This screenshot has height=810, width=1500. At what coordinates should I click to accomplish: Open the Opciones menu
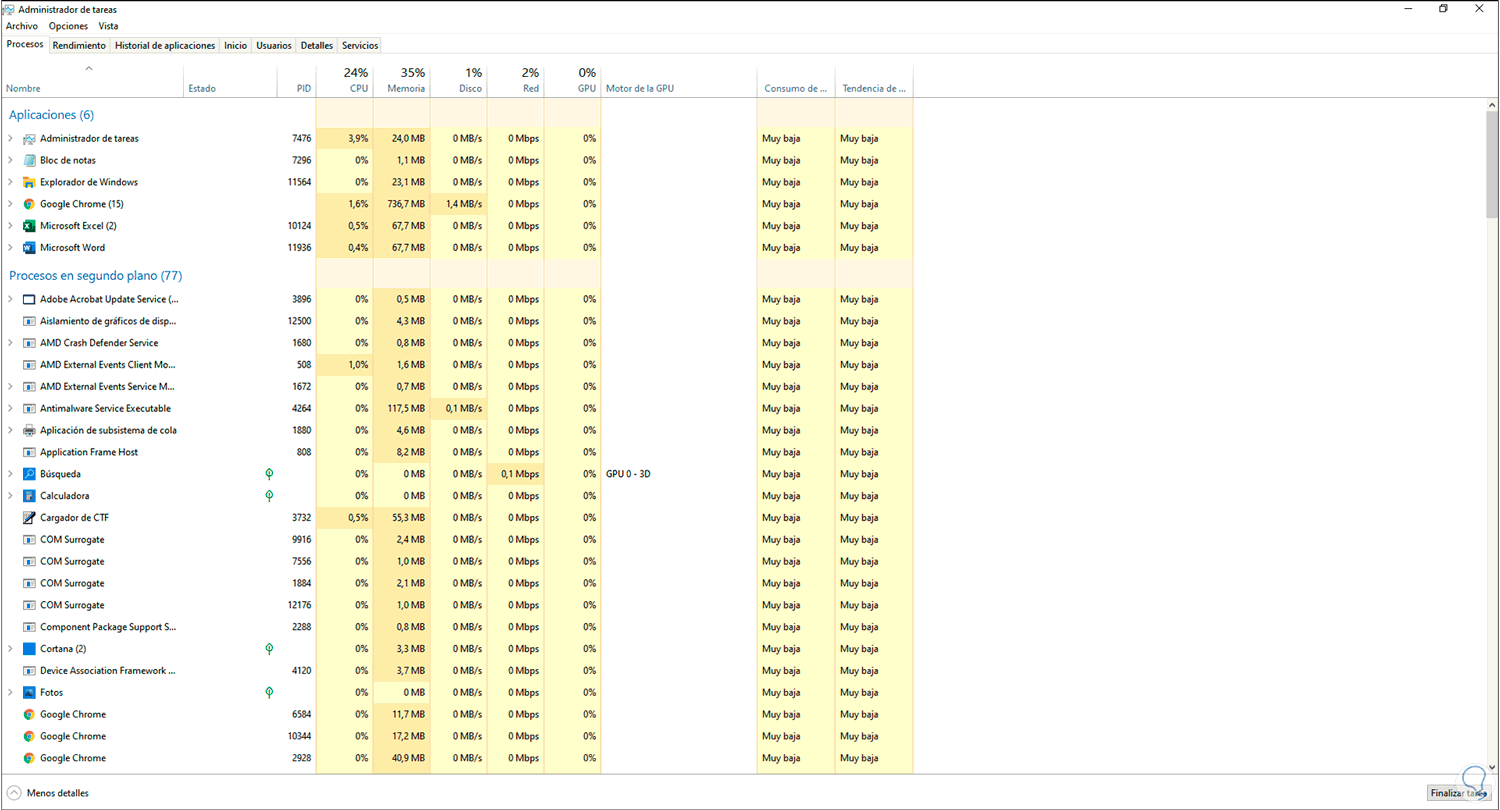(x=68, y=26)
